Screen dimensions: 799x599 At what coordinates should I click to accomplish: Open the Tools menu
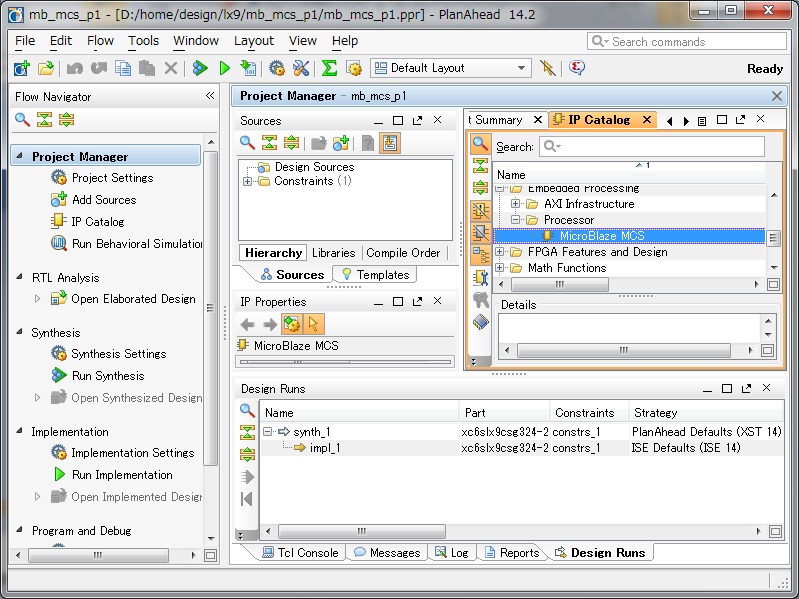(x=143, y=41)
